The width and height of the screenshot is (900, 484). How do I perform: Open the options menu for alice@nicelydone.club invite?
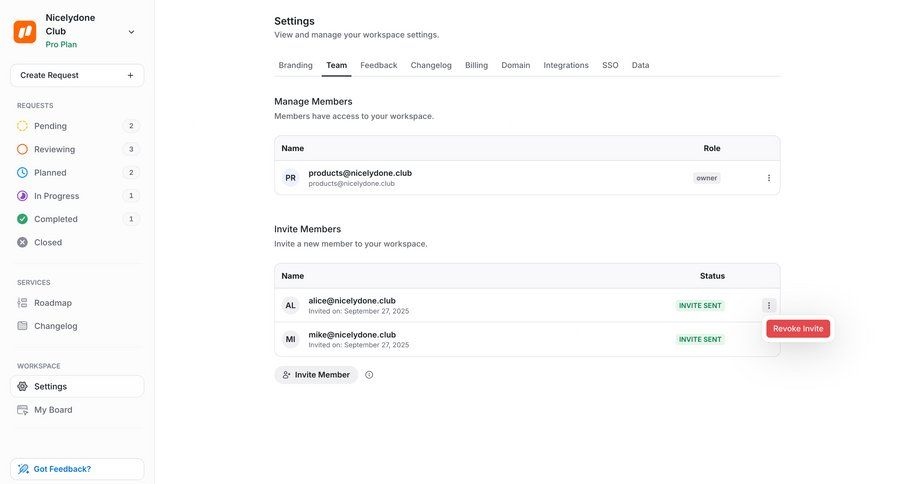(769, 306)
